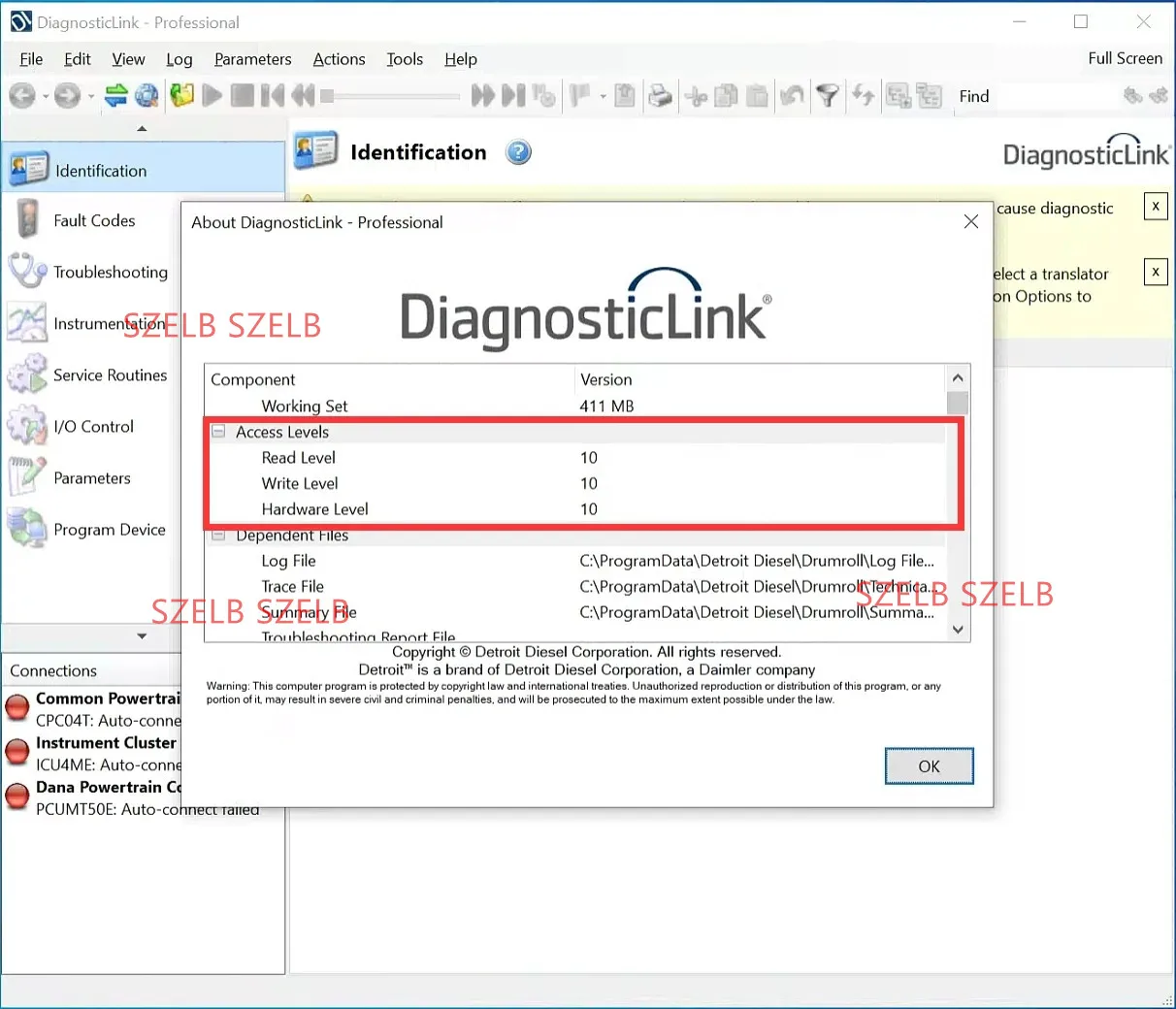Image resolution: width=1176 pixels, height=1009 pixels.
Task: Open the View menu
Action: click(128, 59)
